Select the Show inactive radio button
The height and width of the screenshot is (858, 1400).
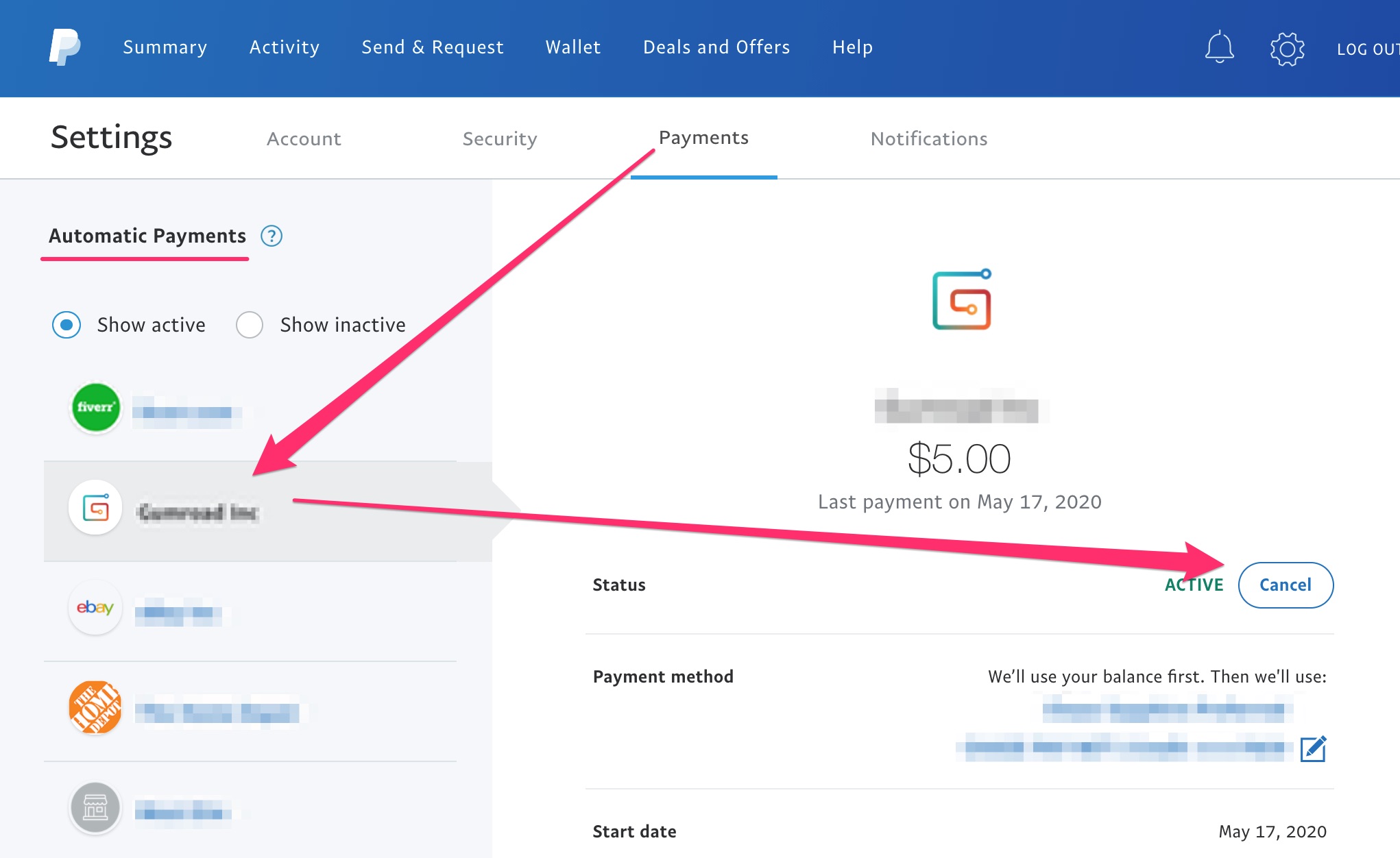(x=250, y=325)
